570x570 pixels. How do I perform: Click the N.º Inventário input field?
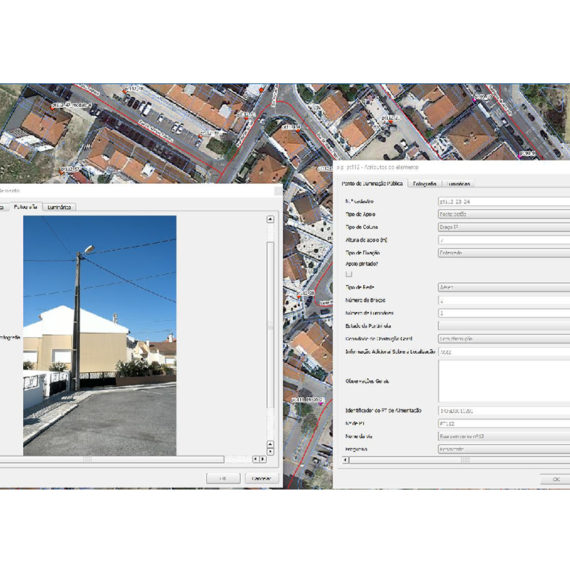pyautogui.click(x=504, y=201)
